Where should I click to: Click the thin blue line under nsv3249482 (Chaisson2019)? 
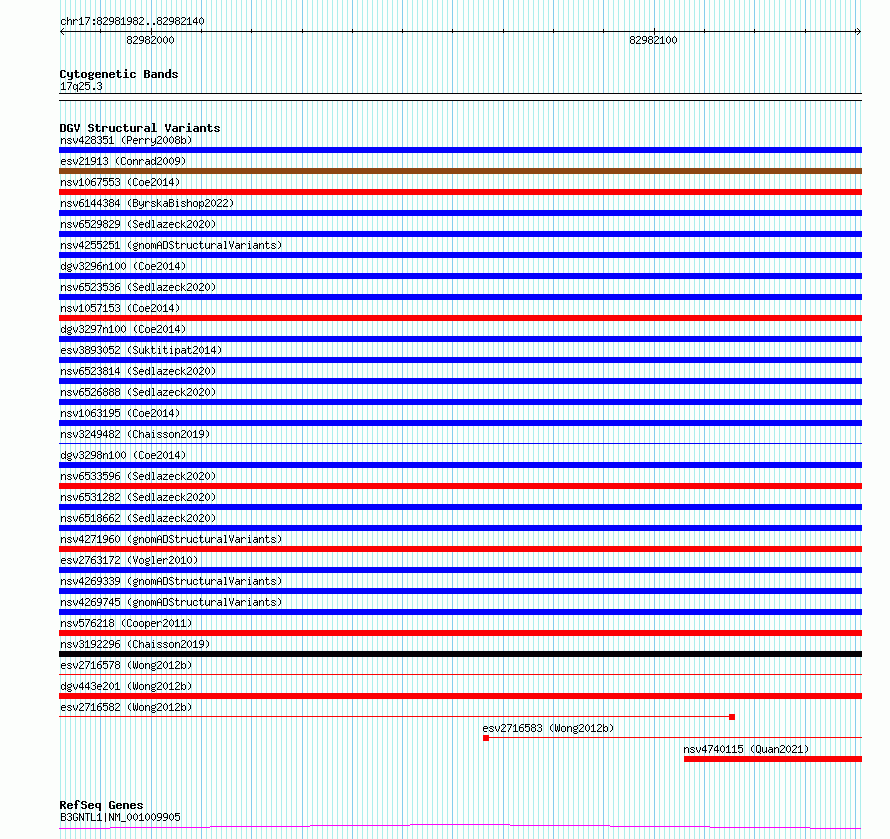tap(460, 443)
